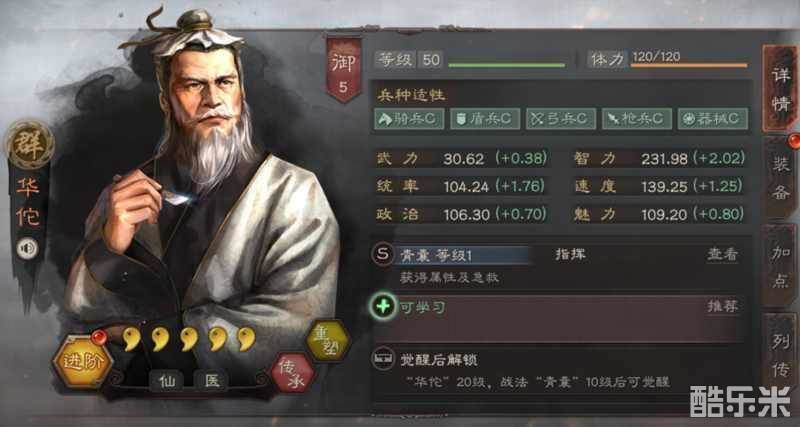Open the 传承 inheritance hexagon

pyautogui.click(x=292, y=373)
